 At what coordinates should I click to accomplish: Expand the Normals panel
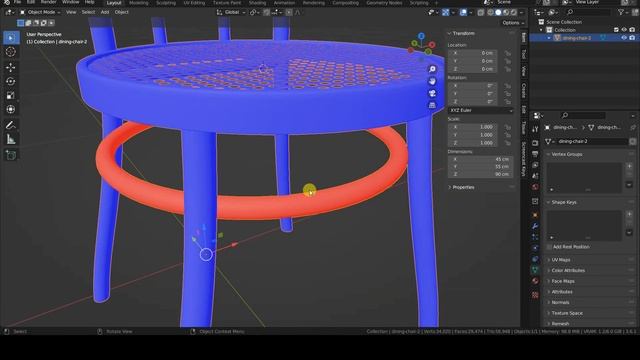pyautogui.click(x=560, y=303)
